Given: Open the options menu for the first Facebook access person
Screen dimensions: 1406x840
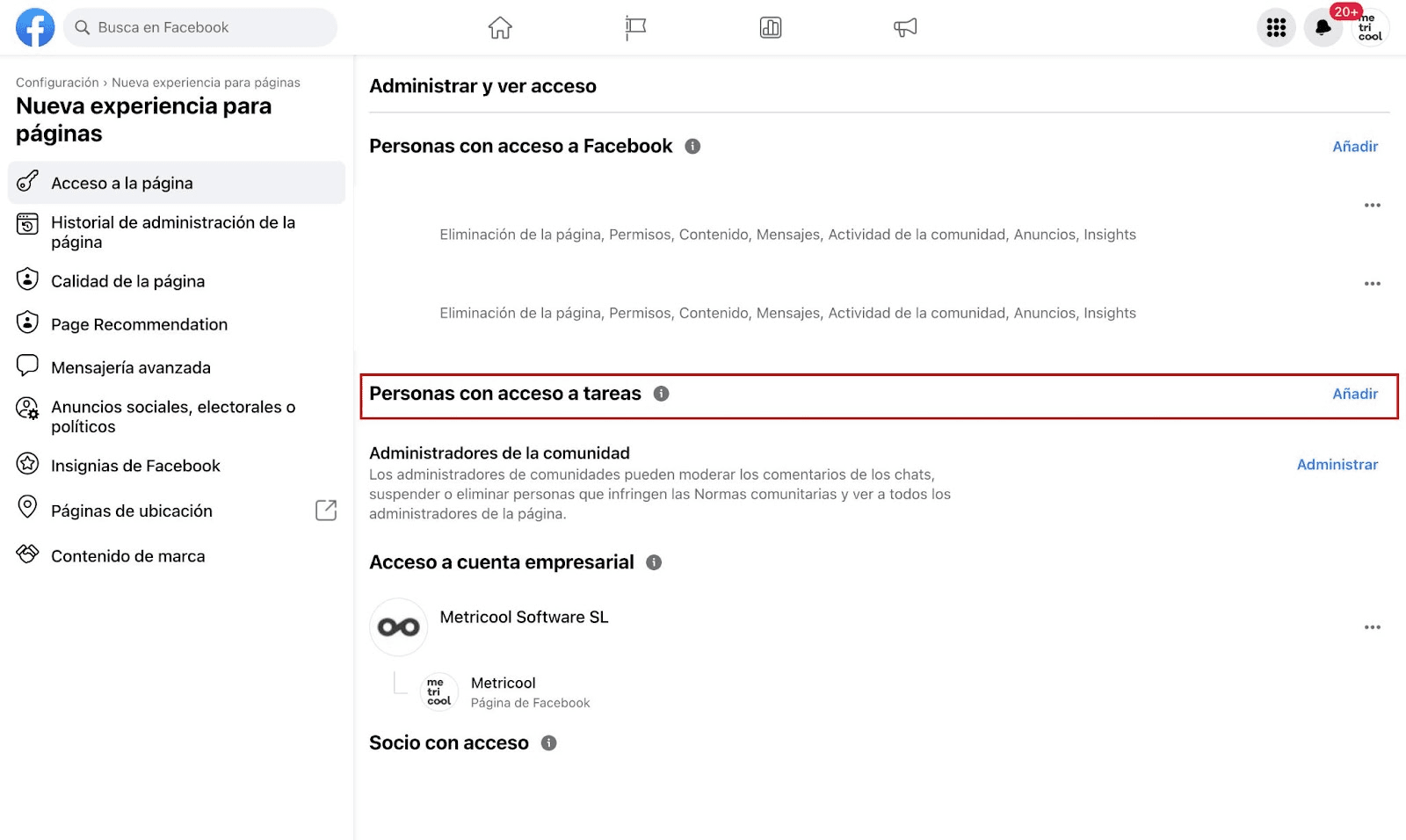Looking at the screenshot, I should coord(1372,205).
